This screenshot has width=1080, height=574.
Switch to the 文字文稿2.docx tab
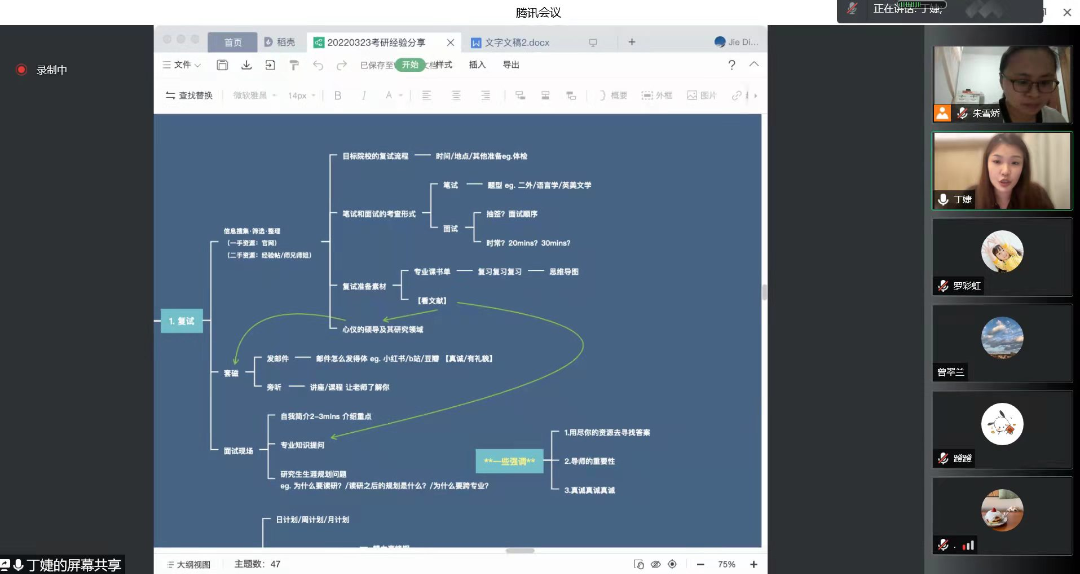point(516,42)
